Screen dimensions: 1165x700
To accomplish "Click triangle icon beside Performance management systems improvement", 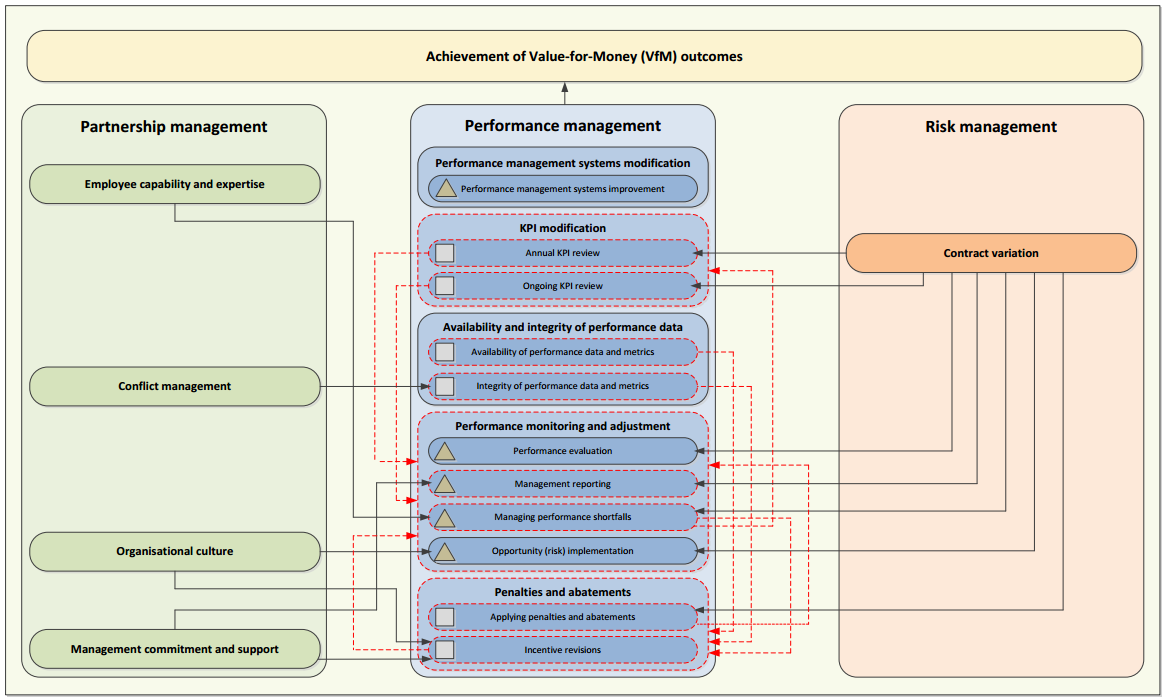I will tap(446, 188).
